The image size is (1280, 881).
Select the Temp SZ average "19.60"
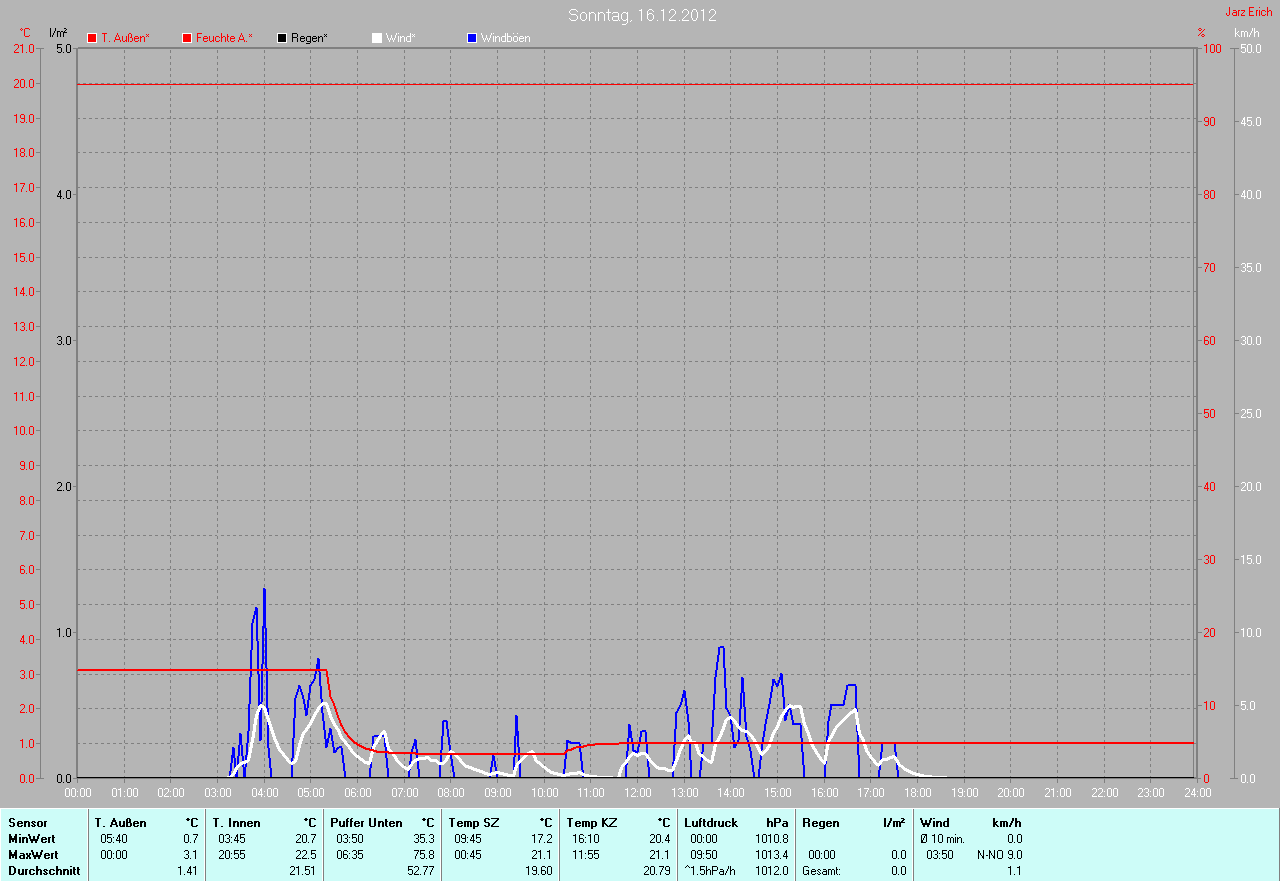pos(538,871)
